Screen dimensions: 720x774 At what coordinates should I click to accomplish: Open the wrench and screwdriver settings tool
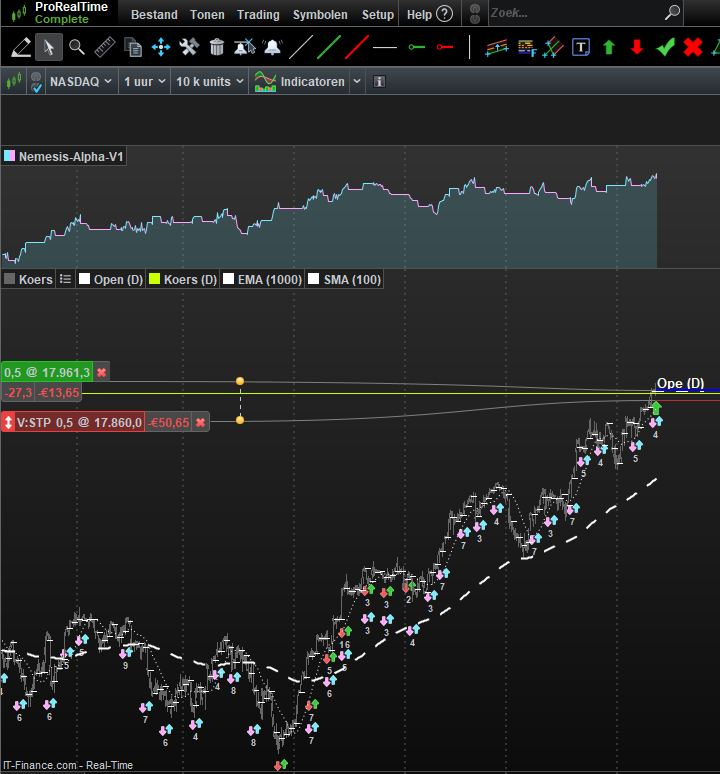(188, 47)
